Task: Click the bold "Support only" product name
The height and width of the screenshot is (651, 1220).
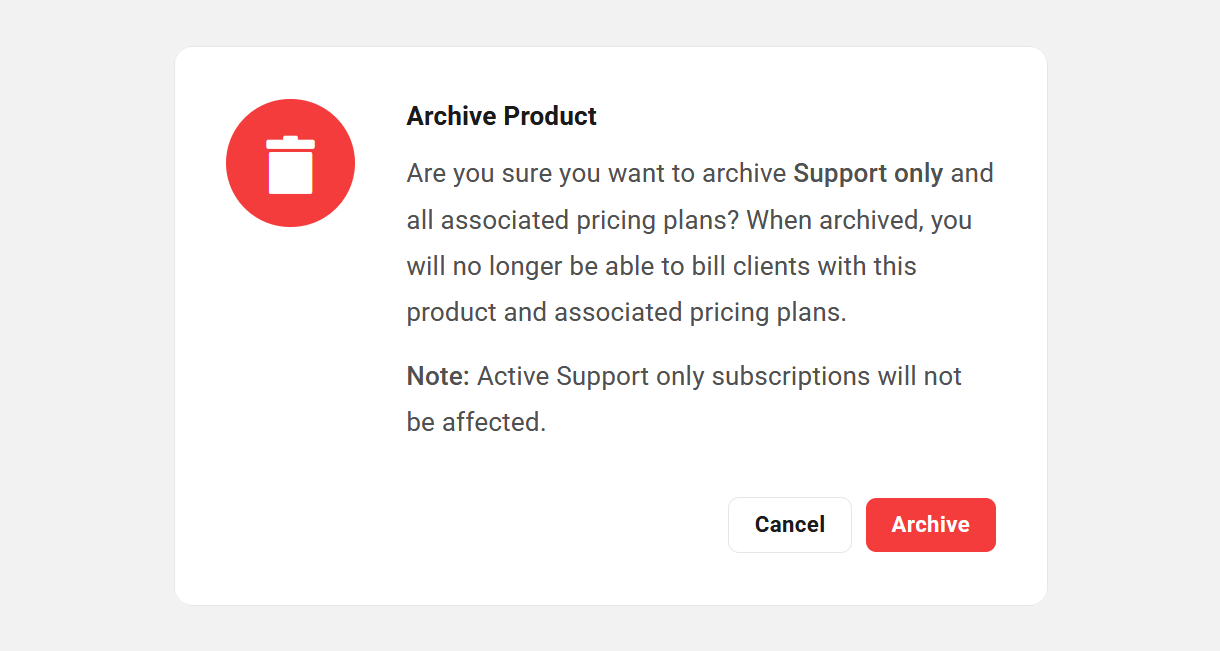Action: [x=868, y=173]
